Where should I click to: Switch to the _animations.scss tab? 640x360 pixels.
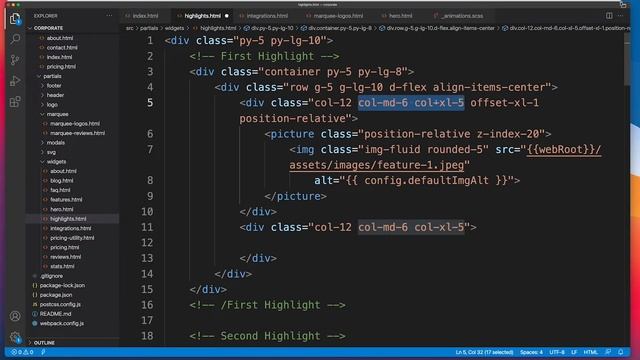pos(462,16)
